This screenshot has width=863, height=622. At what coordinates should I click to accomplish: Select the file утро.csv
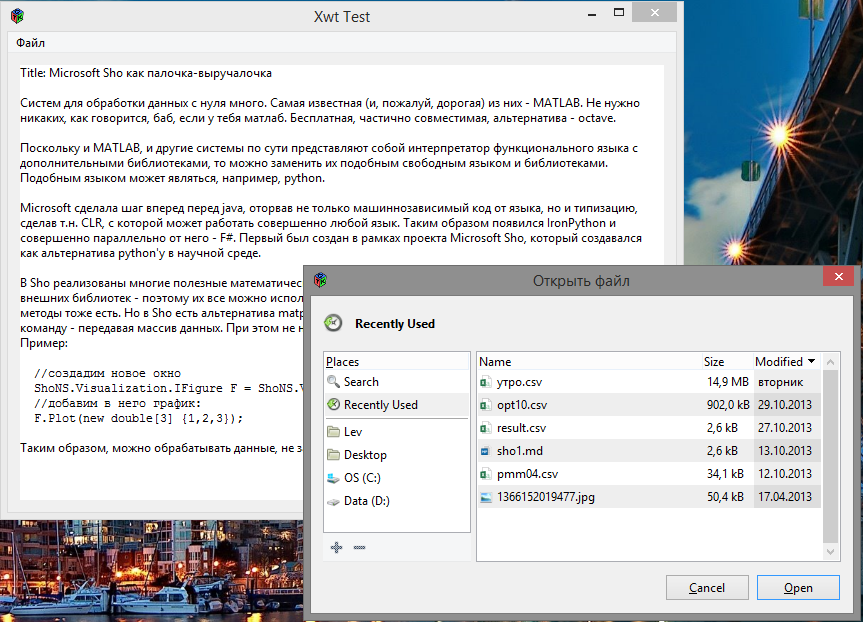[x=649, y=382]
